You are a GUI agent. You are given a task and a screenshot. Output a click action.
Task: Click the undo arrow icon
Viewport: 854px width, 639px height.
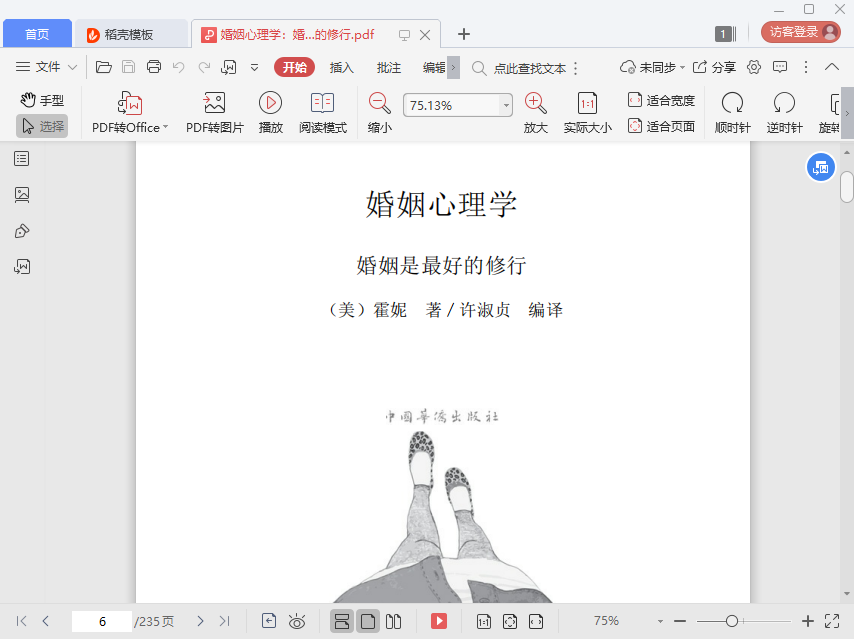click(x=179, y=67)
